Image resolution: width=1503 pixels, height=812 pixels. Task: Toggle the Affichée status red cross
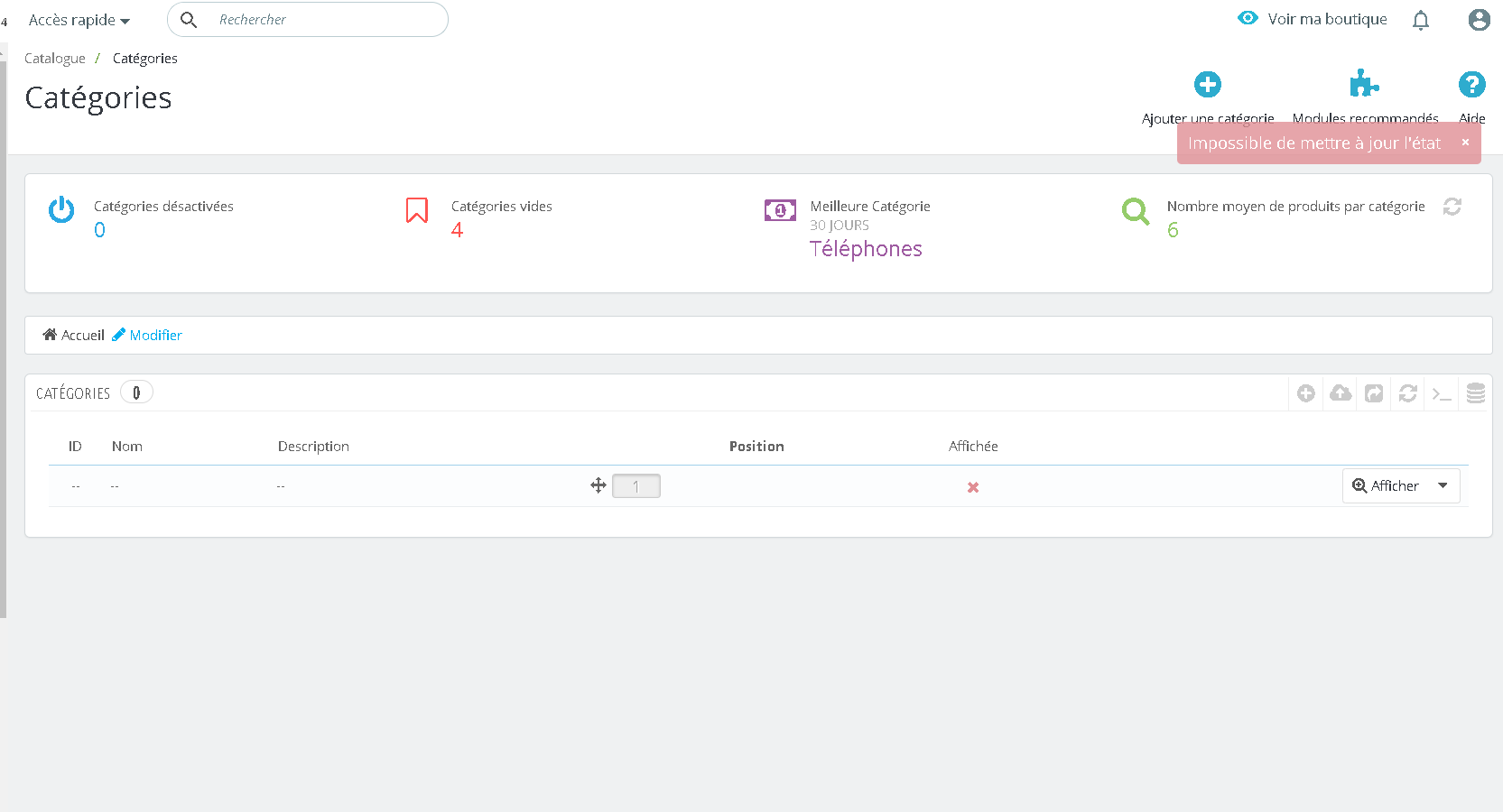tap(973, 487)
